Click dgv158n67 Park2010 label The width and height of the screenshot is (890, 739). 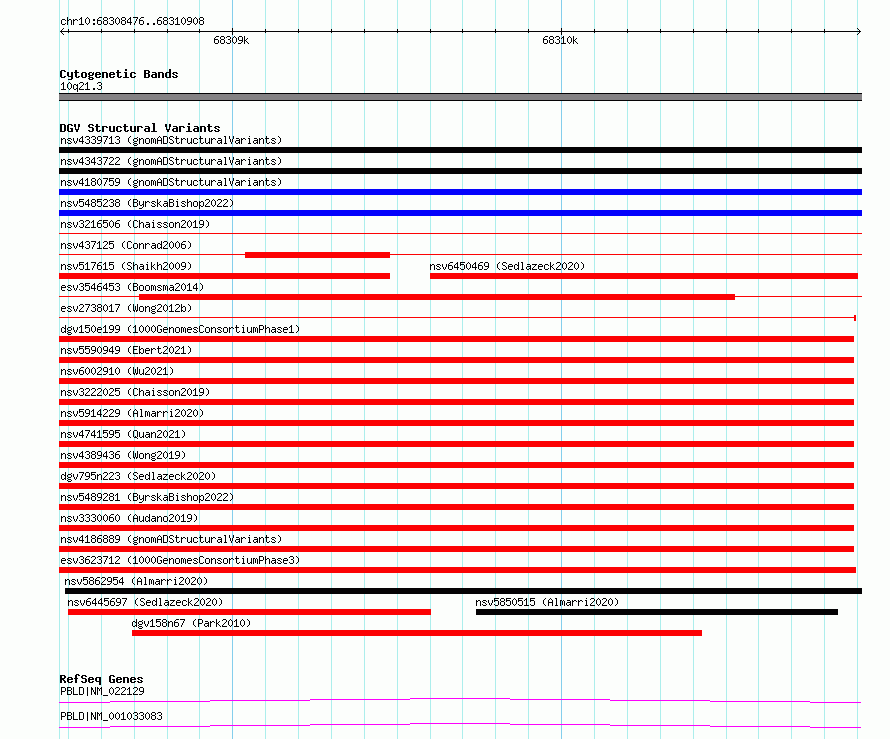[191, 623]
